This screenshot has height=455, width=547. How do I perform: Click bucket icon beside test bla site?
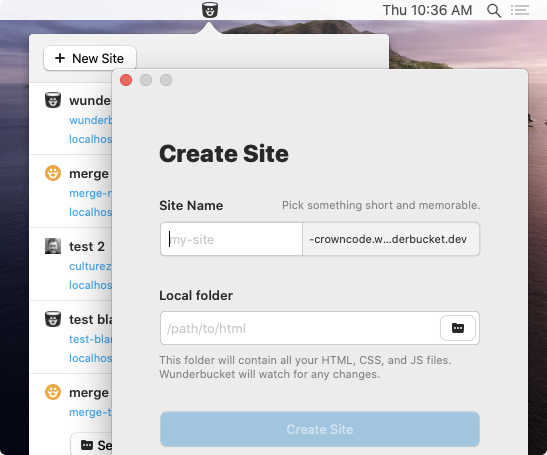click(x=53, y=319)
